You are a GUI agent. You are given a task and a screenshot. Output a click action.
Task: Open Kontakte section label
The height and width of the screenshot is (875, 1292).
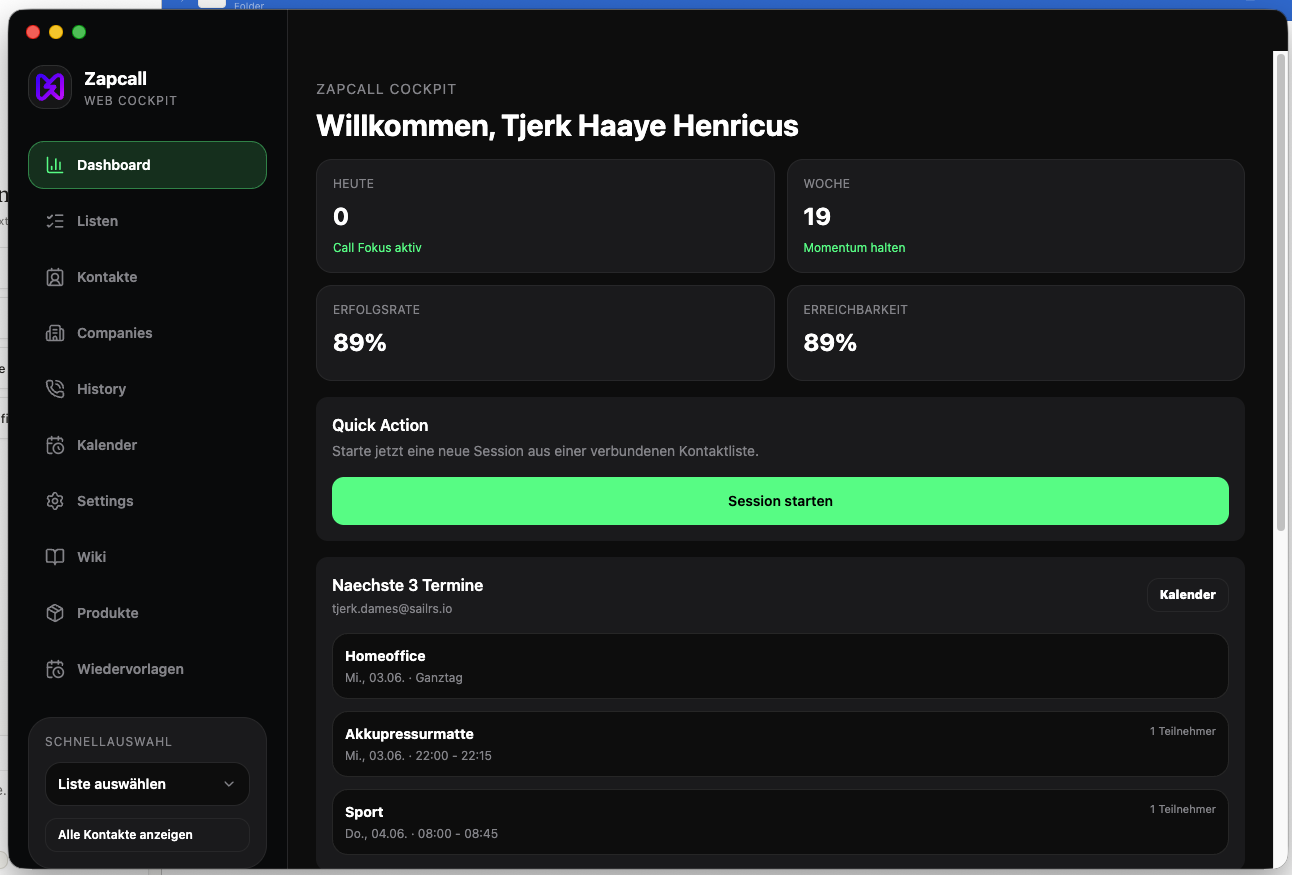(107, 277)
